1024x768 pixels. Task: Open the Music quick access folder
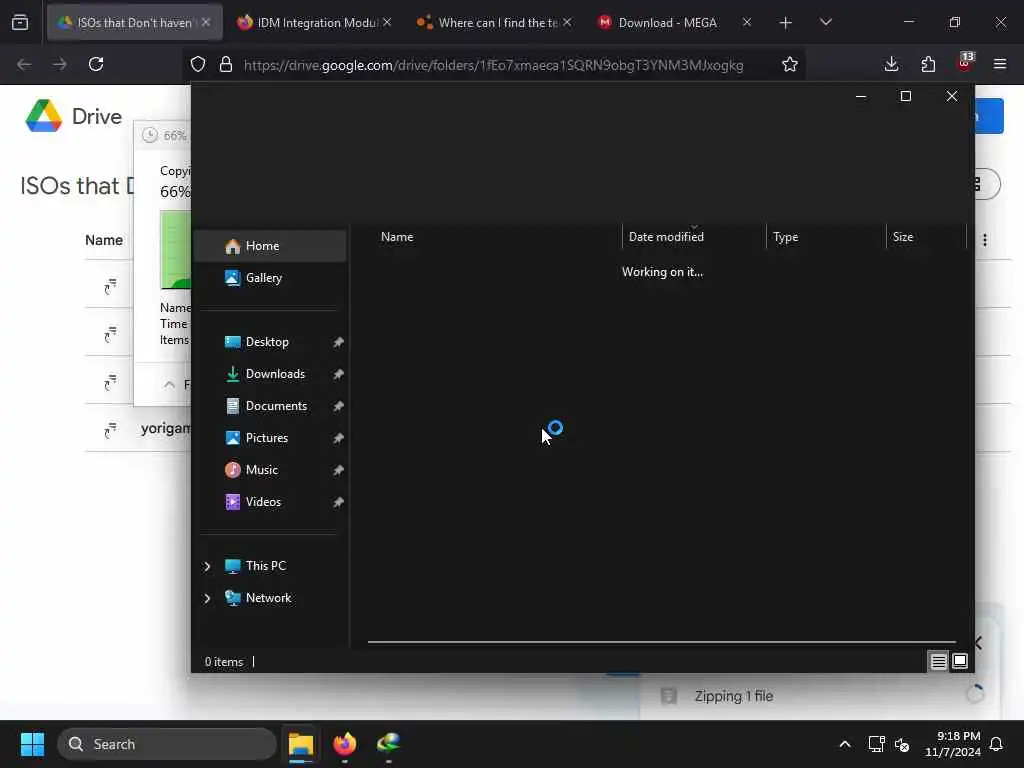click(261, 470)
